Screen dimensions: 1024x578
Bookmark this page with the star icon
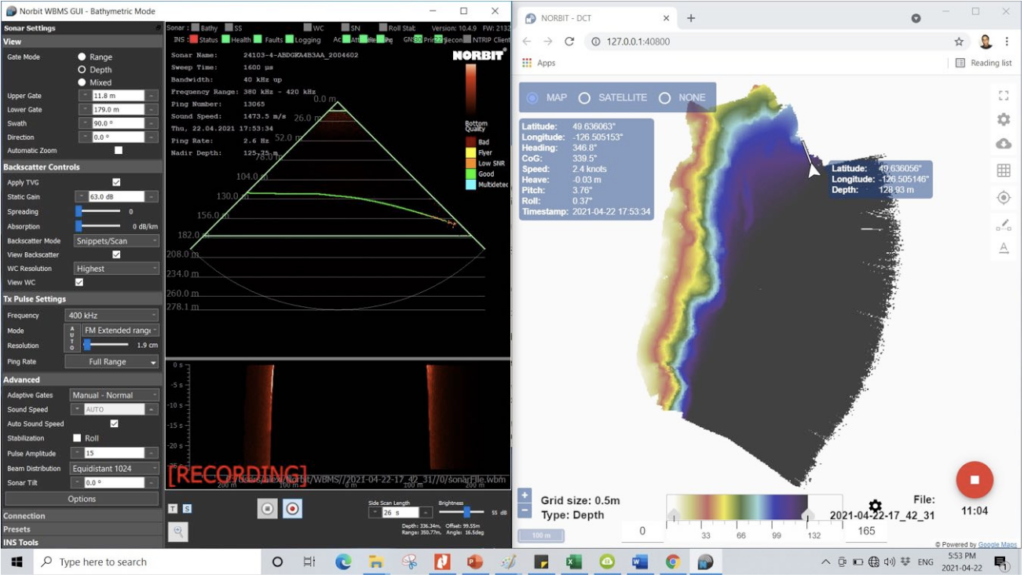coord(959,41)
